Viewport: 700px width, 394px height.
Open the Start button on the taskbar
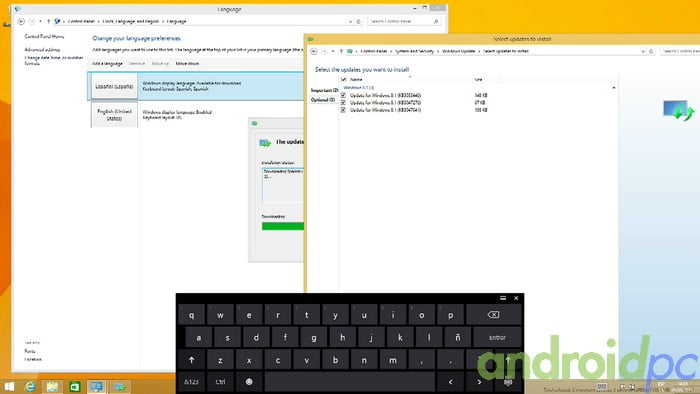click(x=9, y=386)
